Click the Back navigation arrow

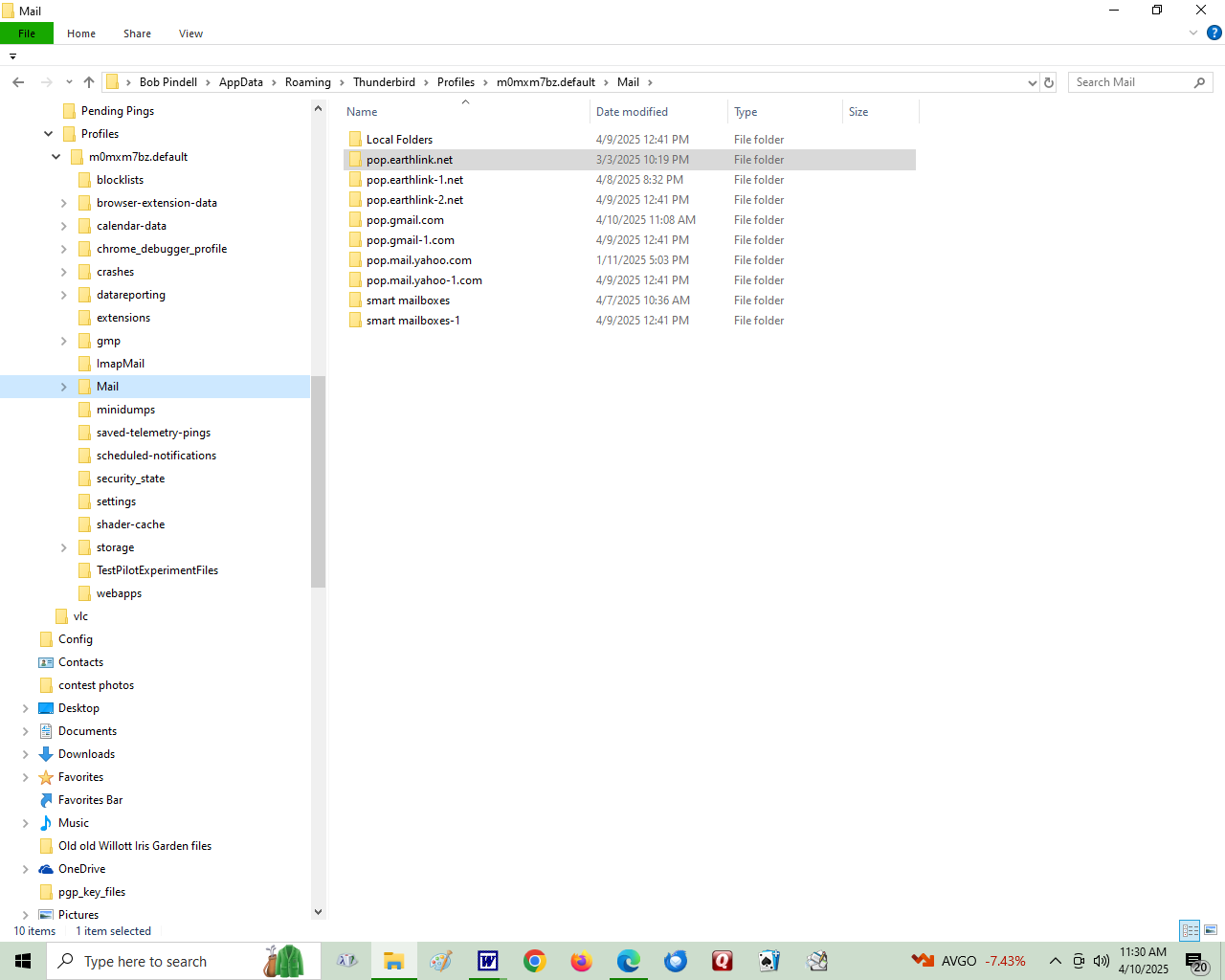(18, 82)
